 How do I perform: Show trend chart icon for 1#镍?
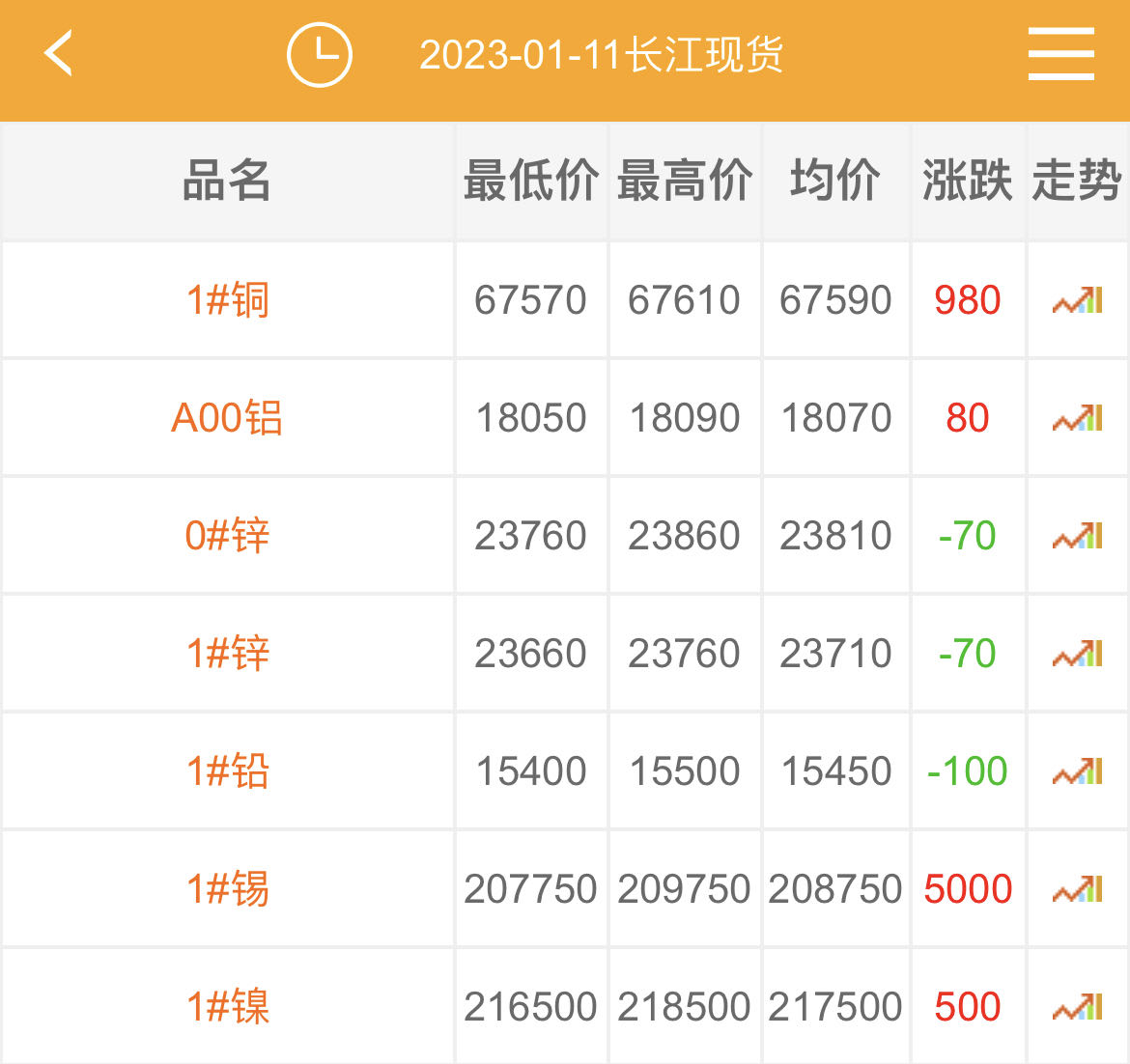(1077, 1007)
